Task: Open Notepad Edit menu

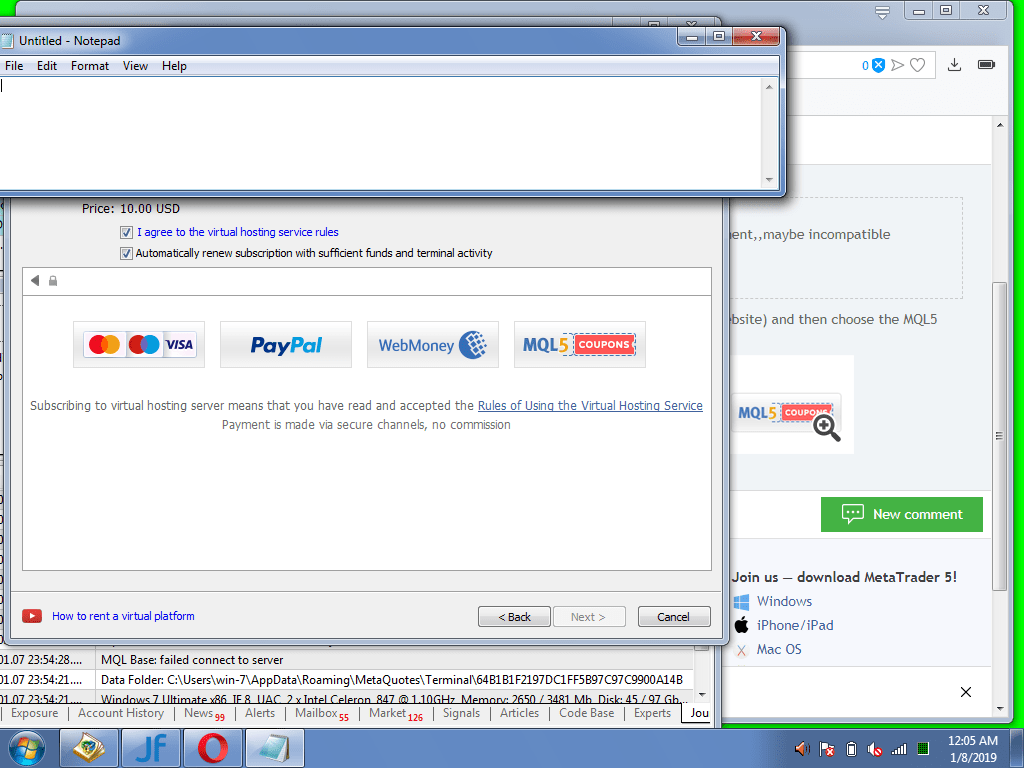Action: (46, 66)
